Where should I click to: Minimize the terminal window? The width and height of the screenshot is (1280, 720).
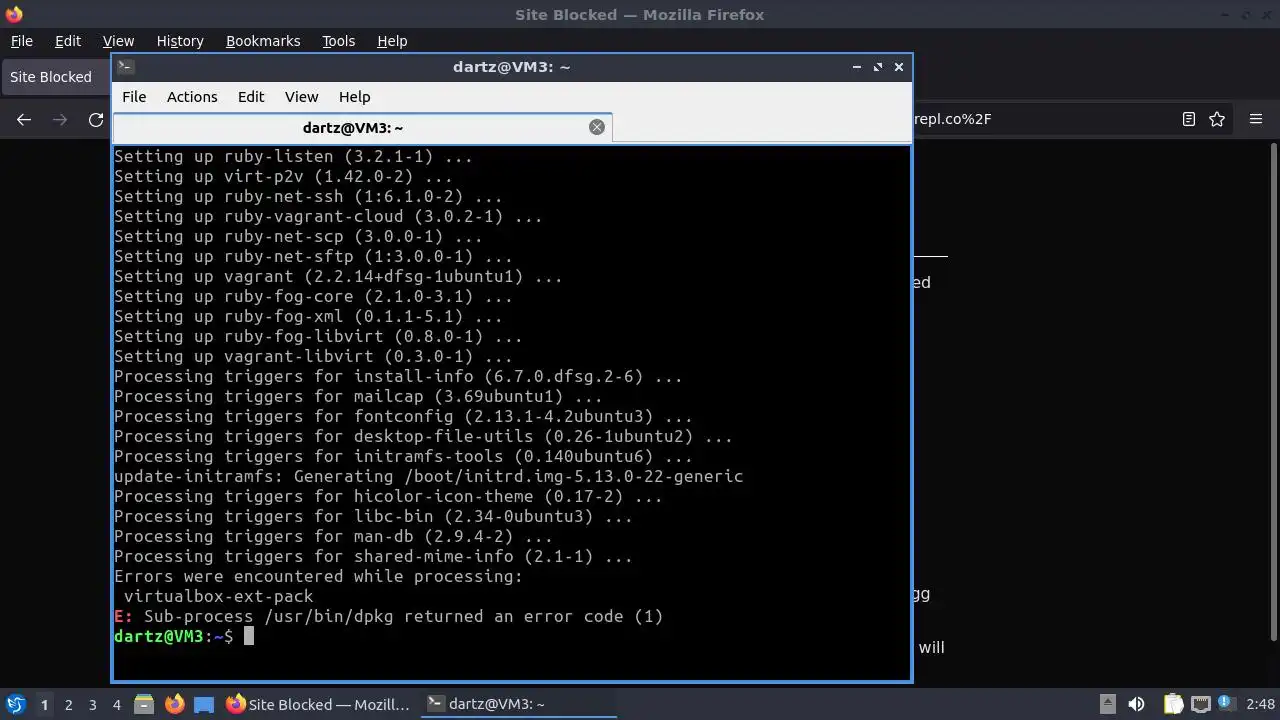(x=857, y=67)
